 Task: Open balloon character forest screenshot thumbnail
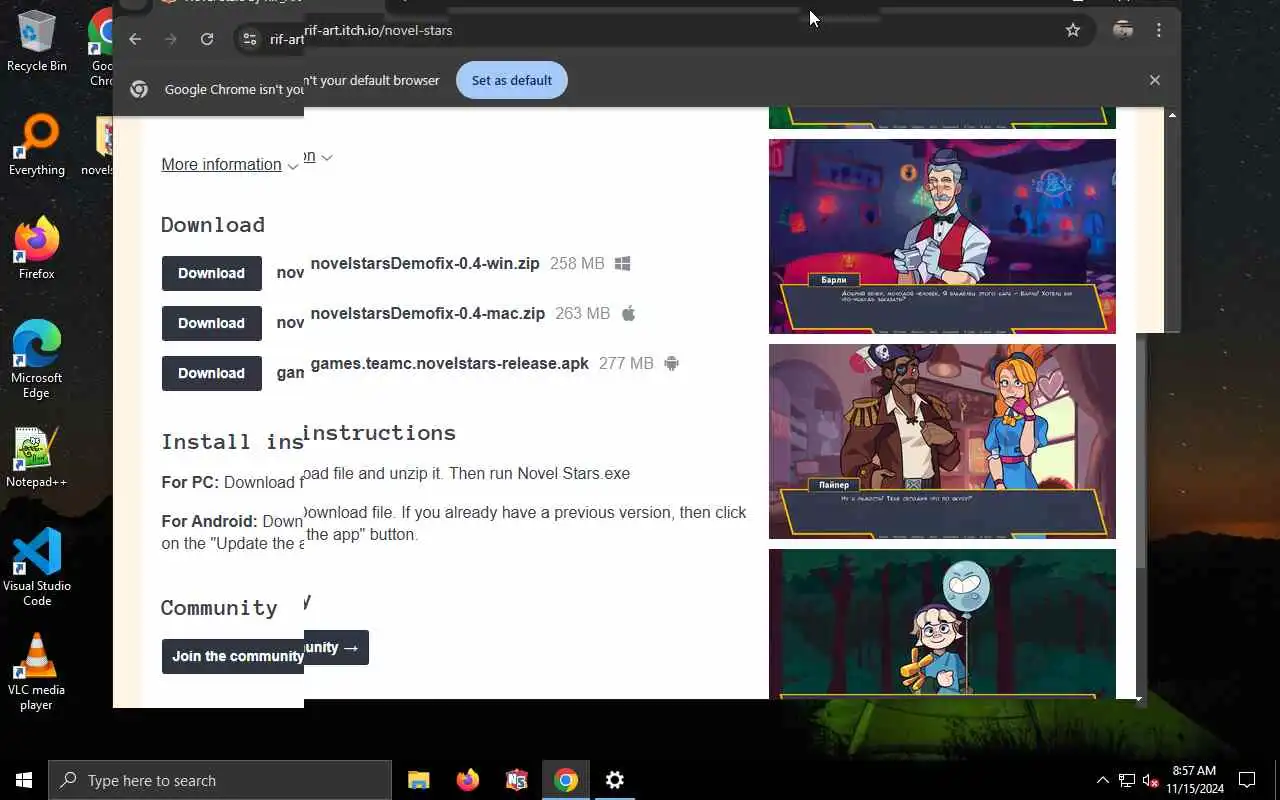942,624
